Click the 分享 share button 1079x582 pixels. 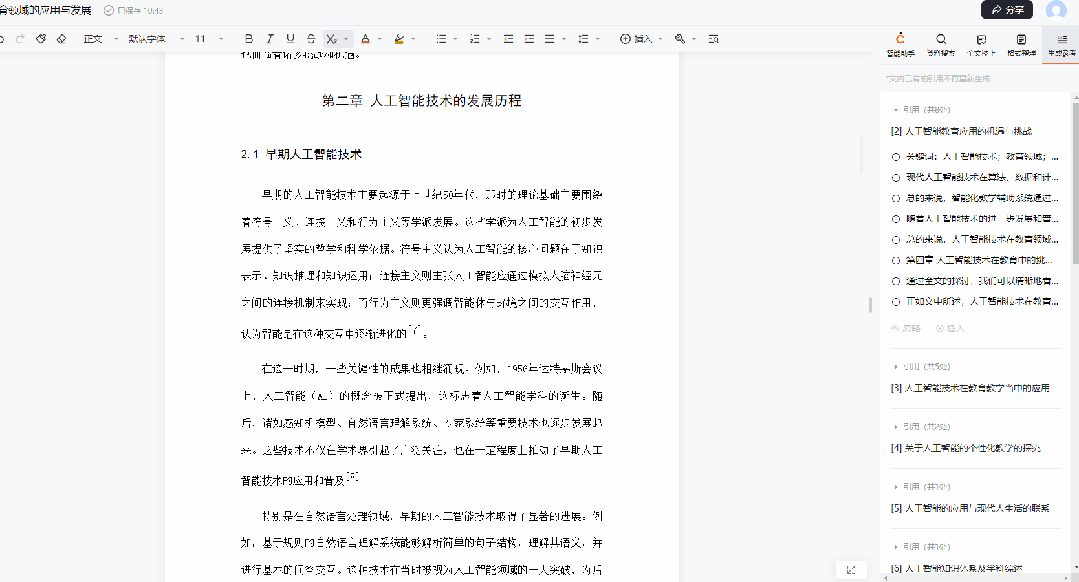point(1006,9)
